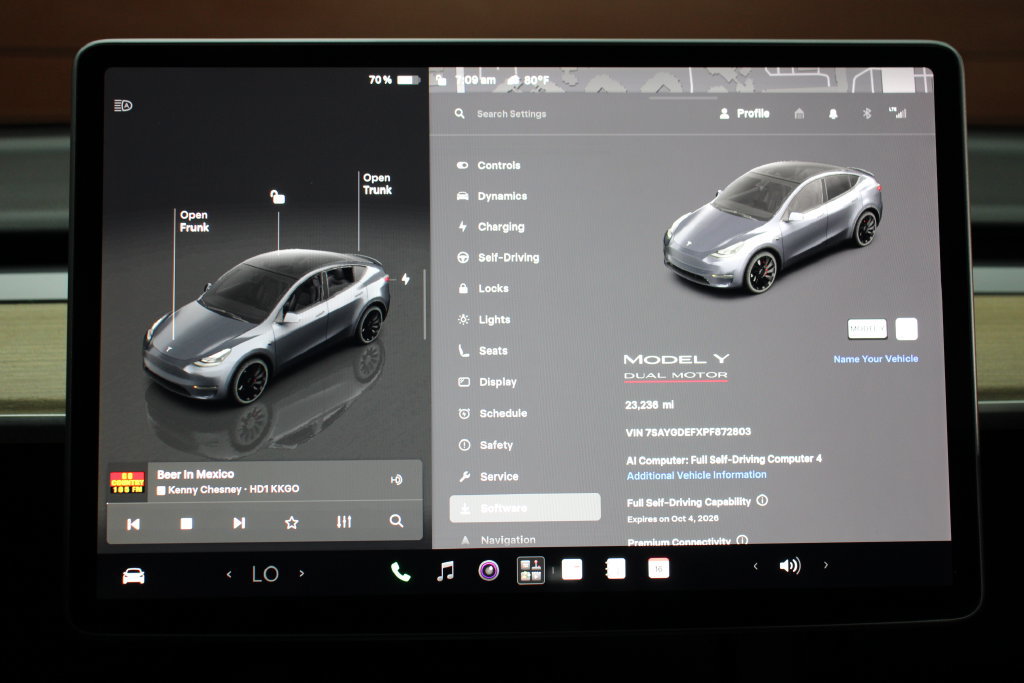The height and width of the screenshot is (683, 1024).
Task: Click Name Your Vehicle link
Action: pyautogui.click(x=875, y=358)
